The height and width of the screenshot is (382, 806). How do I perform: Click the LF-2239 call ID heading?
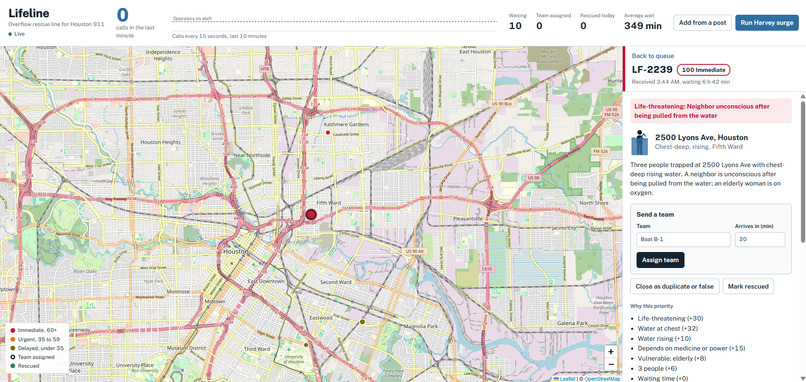(x=652, y=69)
